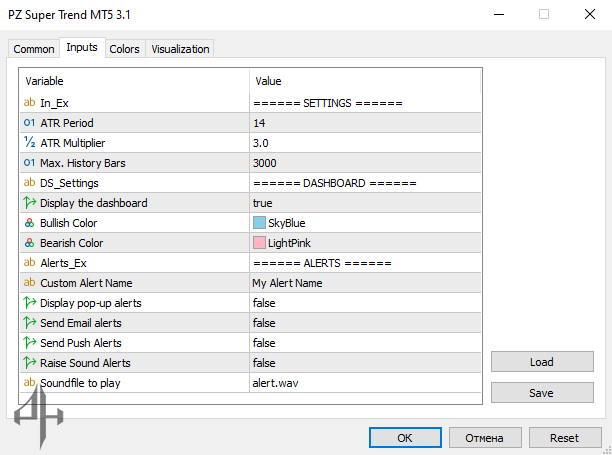This screenshot has width=612, height=455.
Task: Click the ====== ALERTS ====== value
Action: point(322,263)
